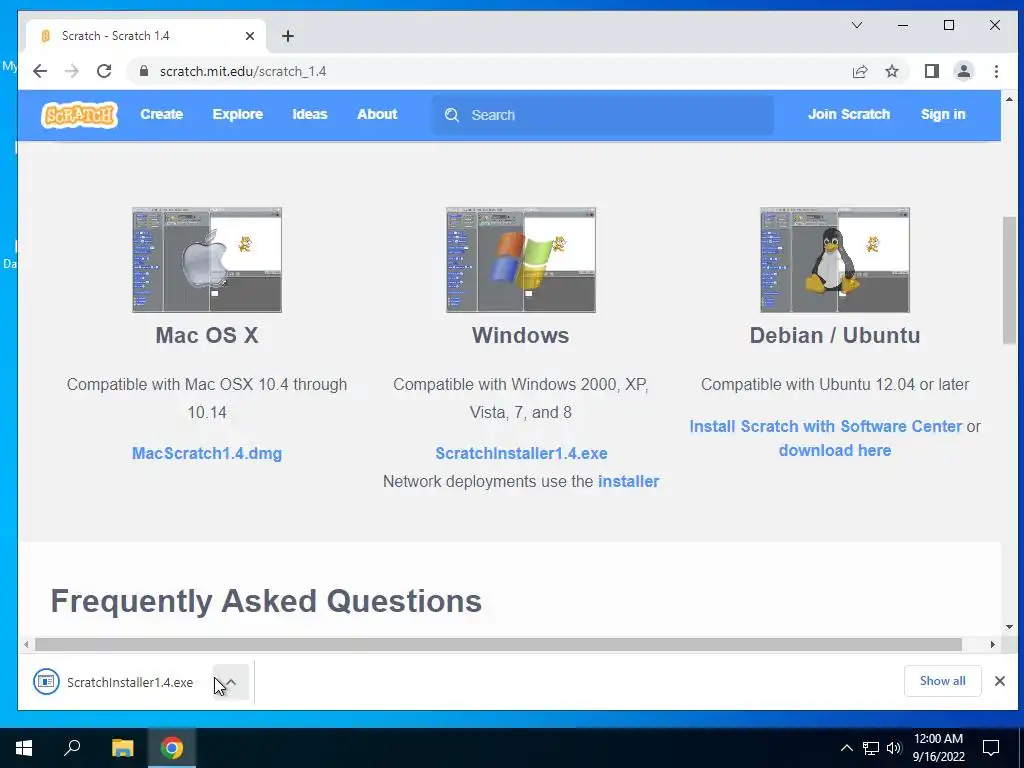Click the Chrome icon in the taskbar
Screen dimensions: 1024x768
tap(172, 748)
